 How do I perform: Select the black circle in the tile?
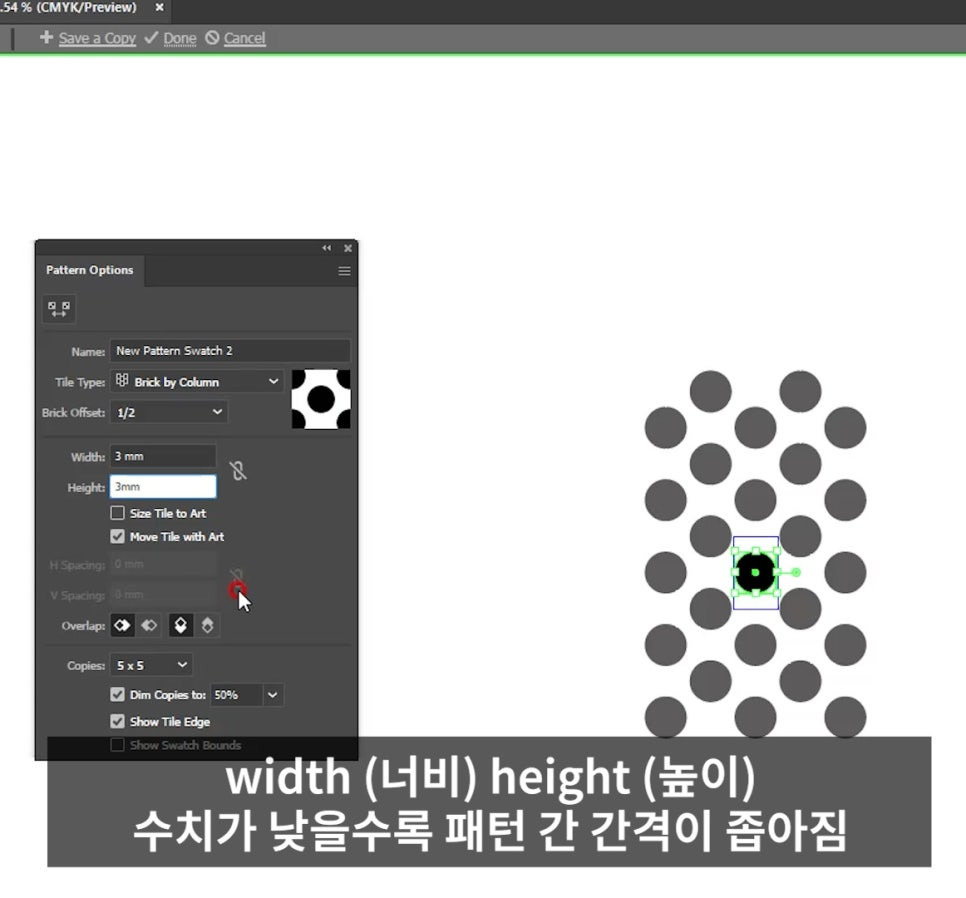[x=755, y=573]
